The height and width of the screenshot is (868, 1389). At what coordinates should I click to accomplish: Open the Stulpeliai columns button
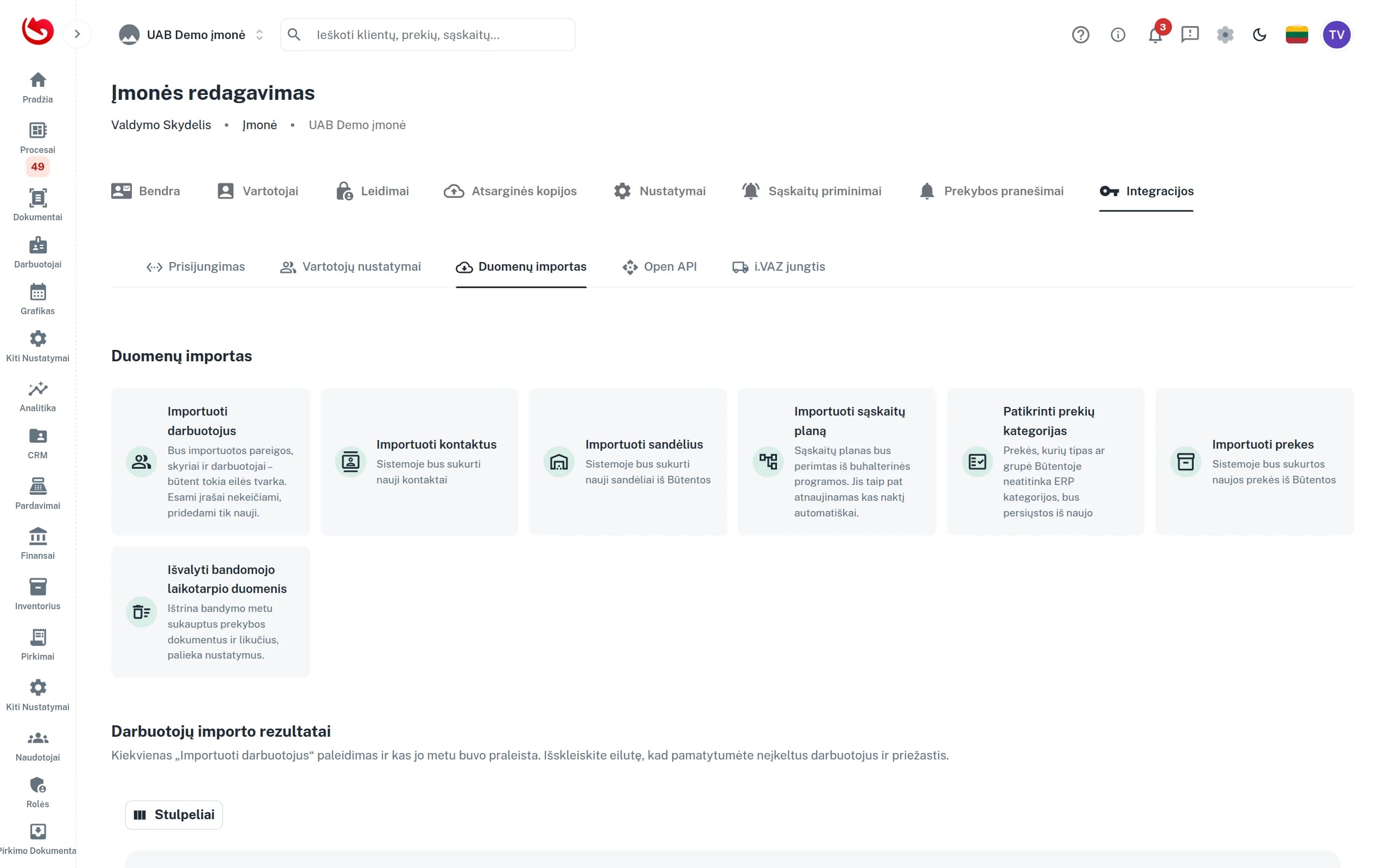pos(174,815)
